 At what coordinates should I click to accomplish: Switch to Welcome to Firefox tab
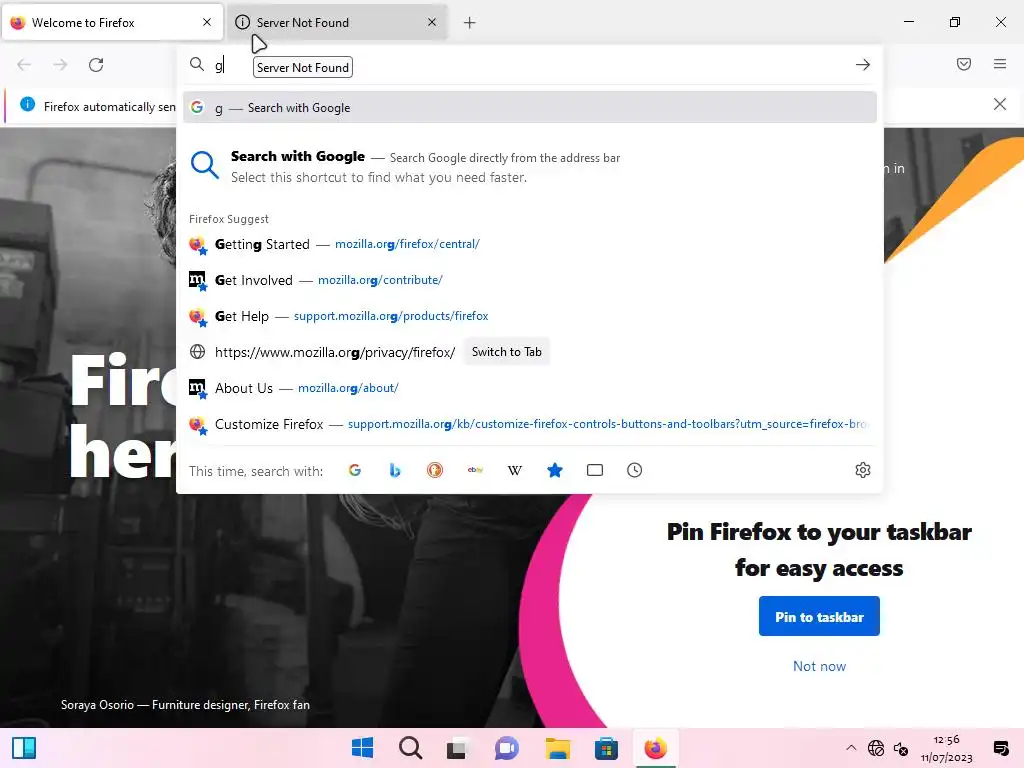(112, 22)
